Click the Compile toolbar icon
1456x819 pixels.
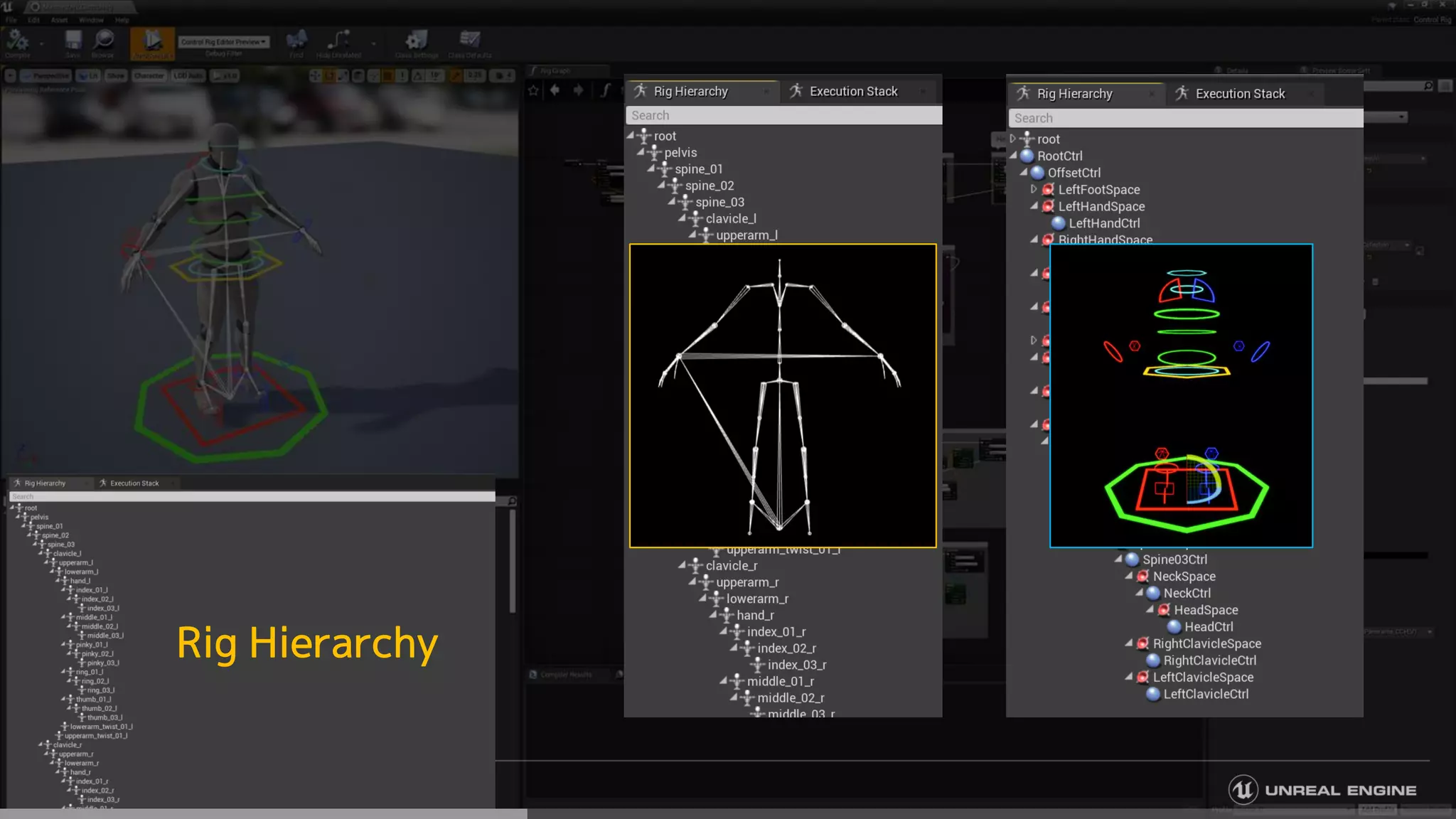(x=17, y=41)
